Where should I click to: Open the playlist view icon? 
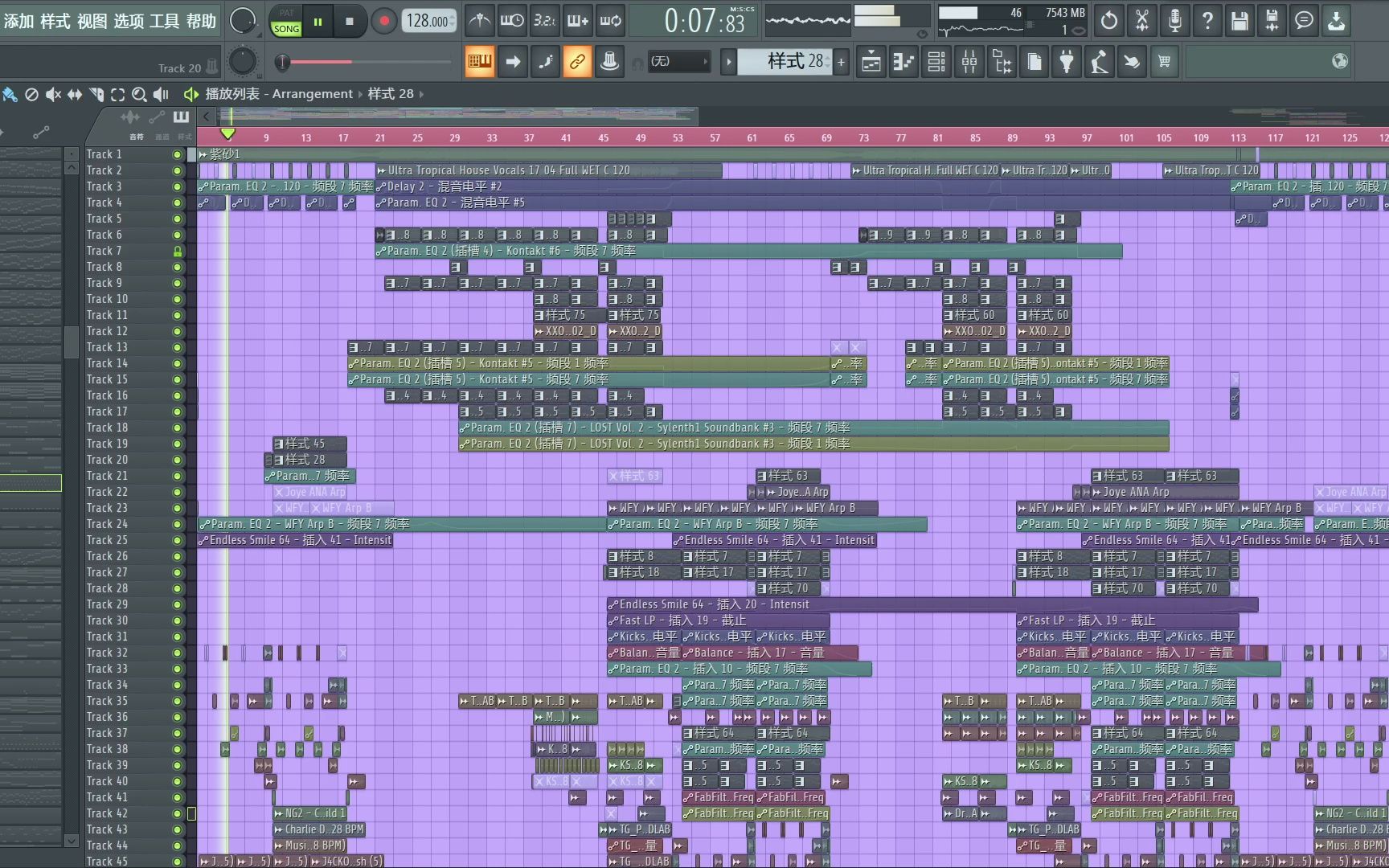click(x=871, y=61)
